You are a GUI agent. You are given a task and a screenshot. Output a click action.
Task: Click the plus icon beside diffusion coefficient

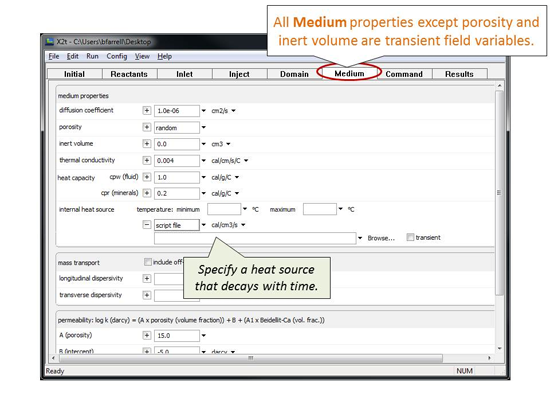coord(147,111)
